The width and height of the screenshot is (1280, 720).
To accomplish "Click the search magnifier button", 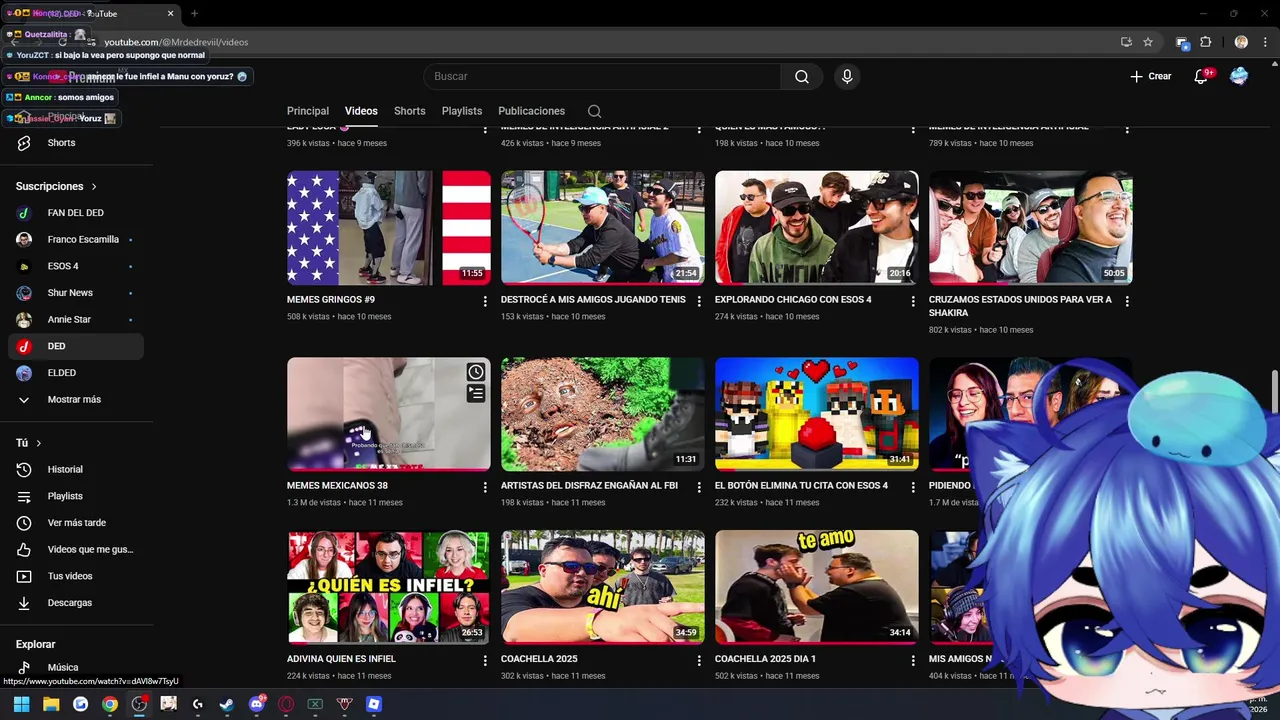I will click(802, 76).
